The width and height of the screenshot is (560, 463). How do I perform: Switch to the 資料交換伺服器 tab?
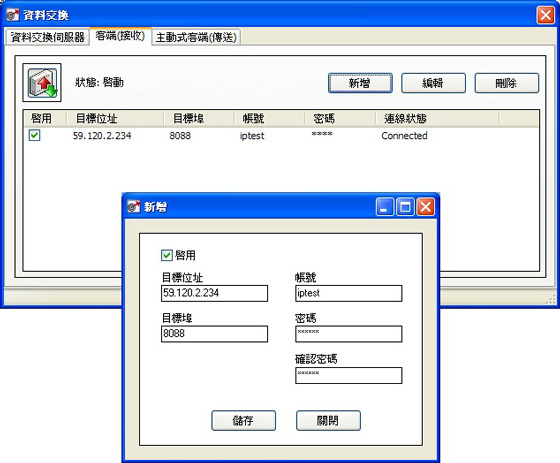(47, 37)
